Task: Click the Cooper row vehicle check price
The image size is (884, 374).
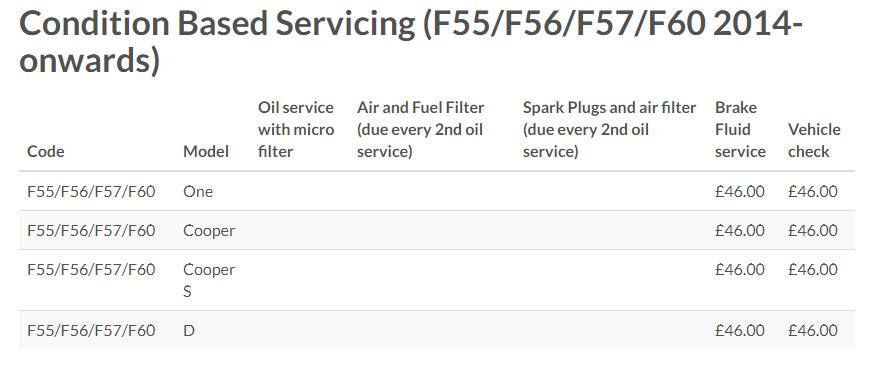Action: 813,231
